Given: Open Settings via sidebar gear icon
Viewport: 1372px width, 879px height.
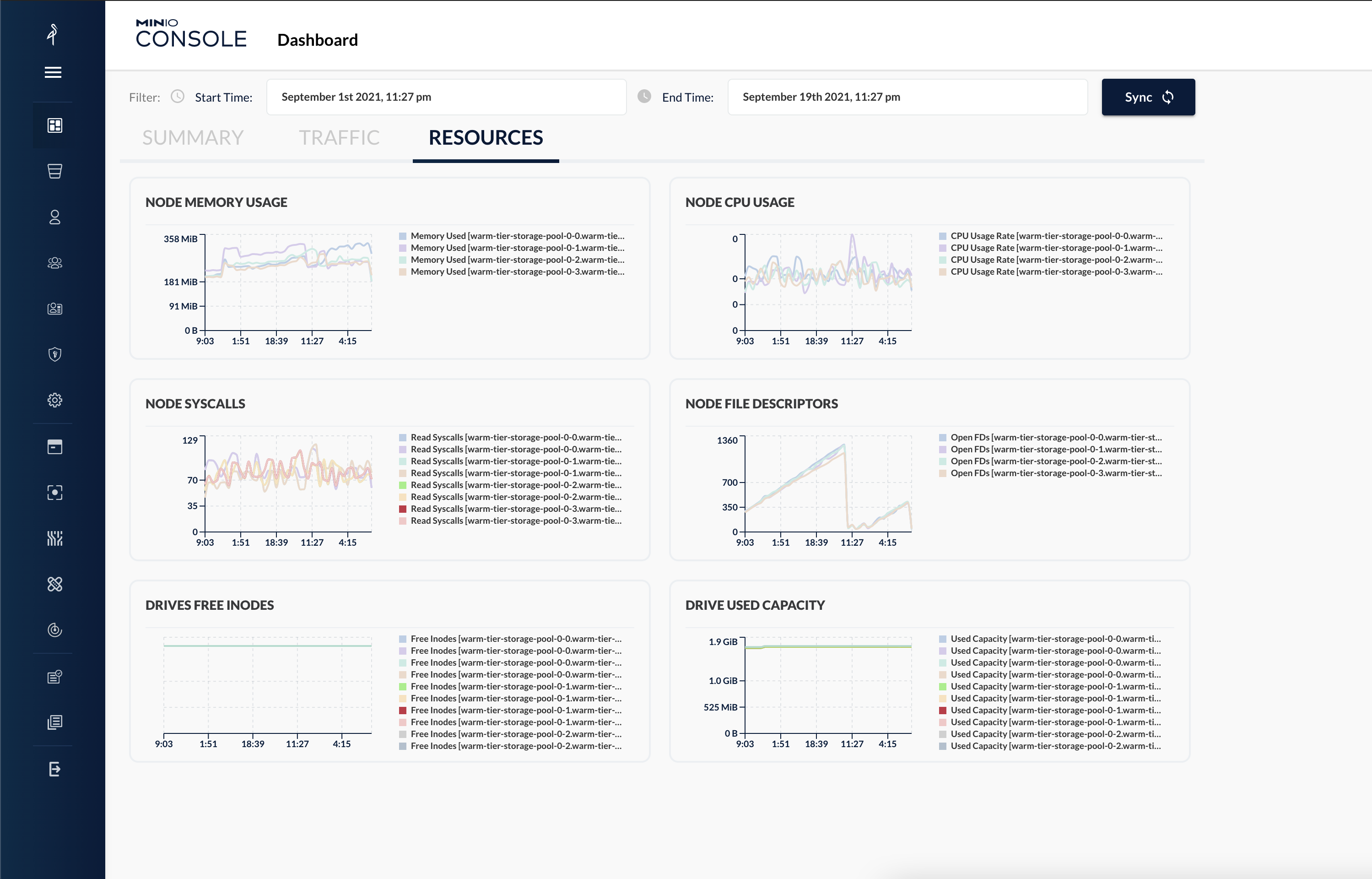Looking at the screenshot, I should point(55,400).
